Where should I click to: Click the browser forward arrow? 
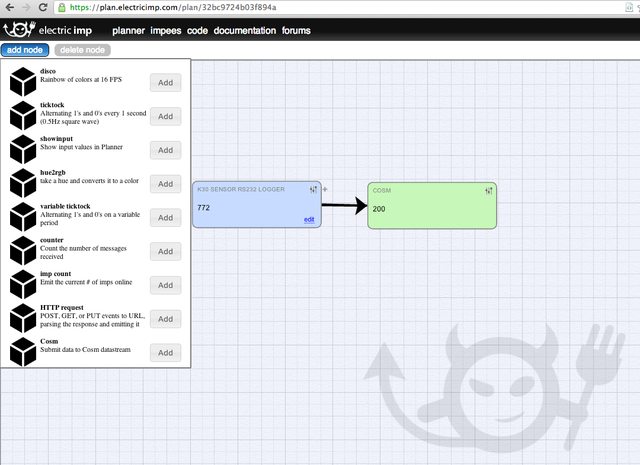[26, 7]
